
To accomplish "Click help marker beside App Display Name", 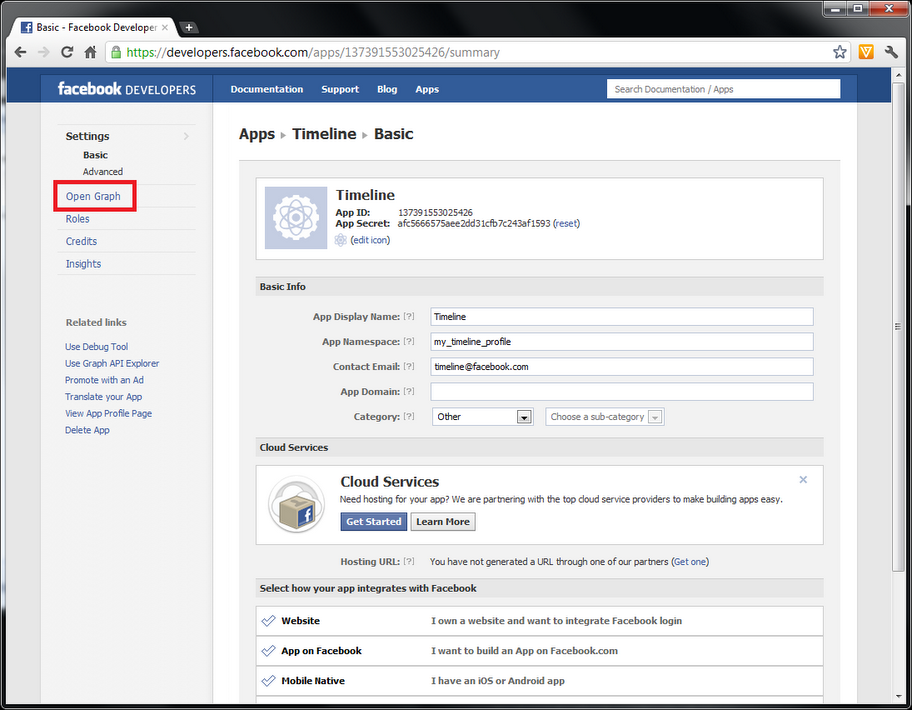I will pyautogui.click(x=409, y=316).
